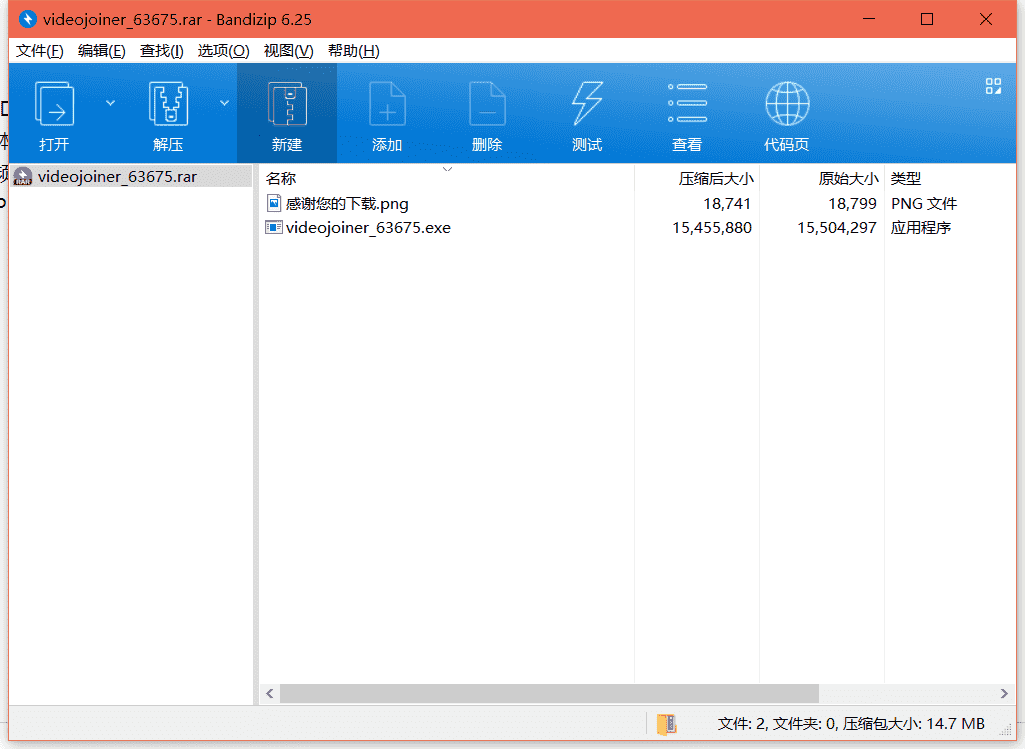Viewport: 1025px width, 749px height.
Task: Select the file 感谢您的下载.png
Action: [x=347, y=204]
